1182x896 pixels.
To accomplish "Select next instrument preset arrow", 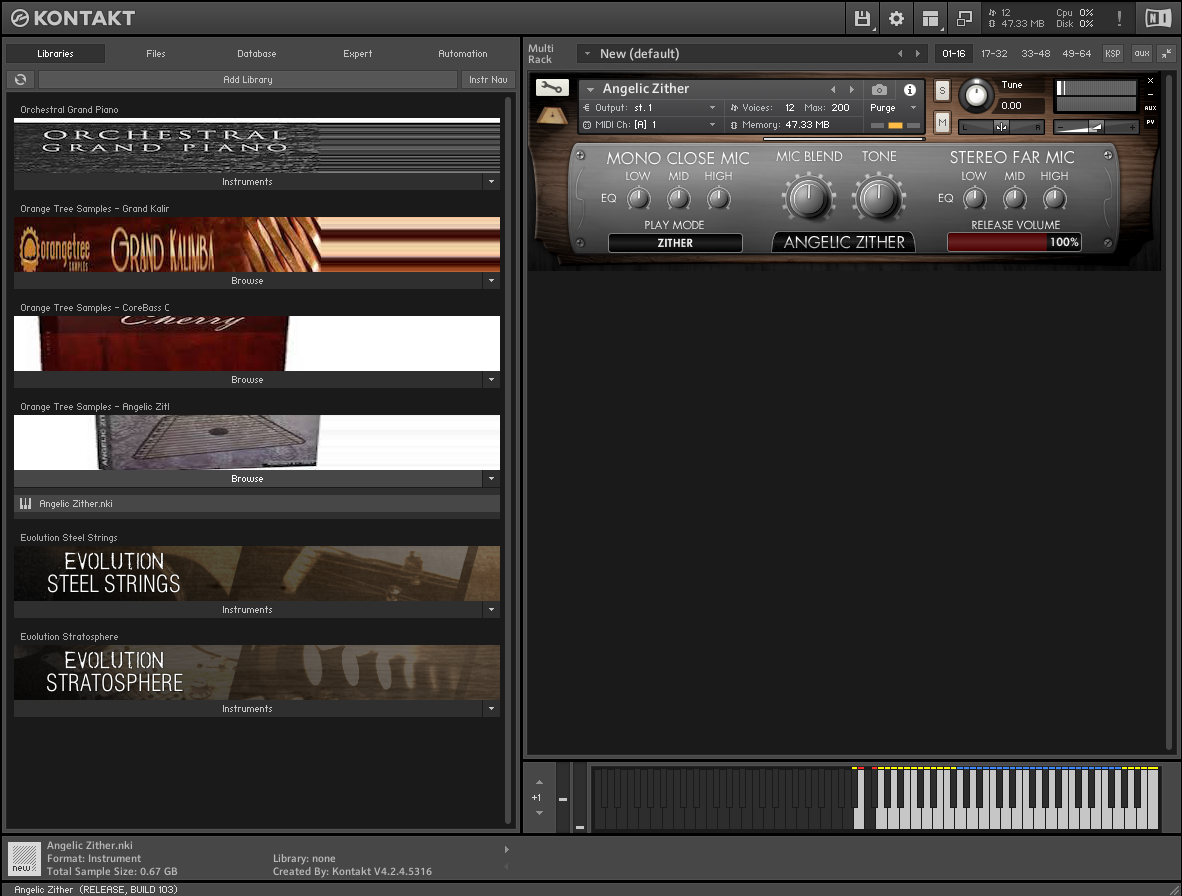I will (x=852, y=90).
